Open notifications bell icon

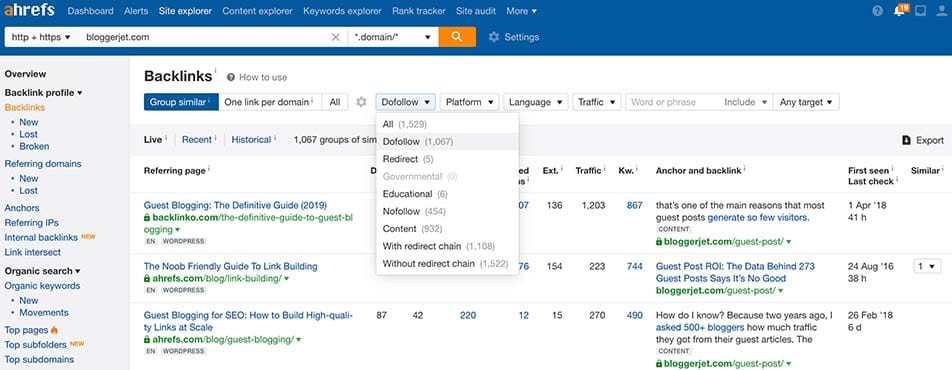click(899, 11)
